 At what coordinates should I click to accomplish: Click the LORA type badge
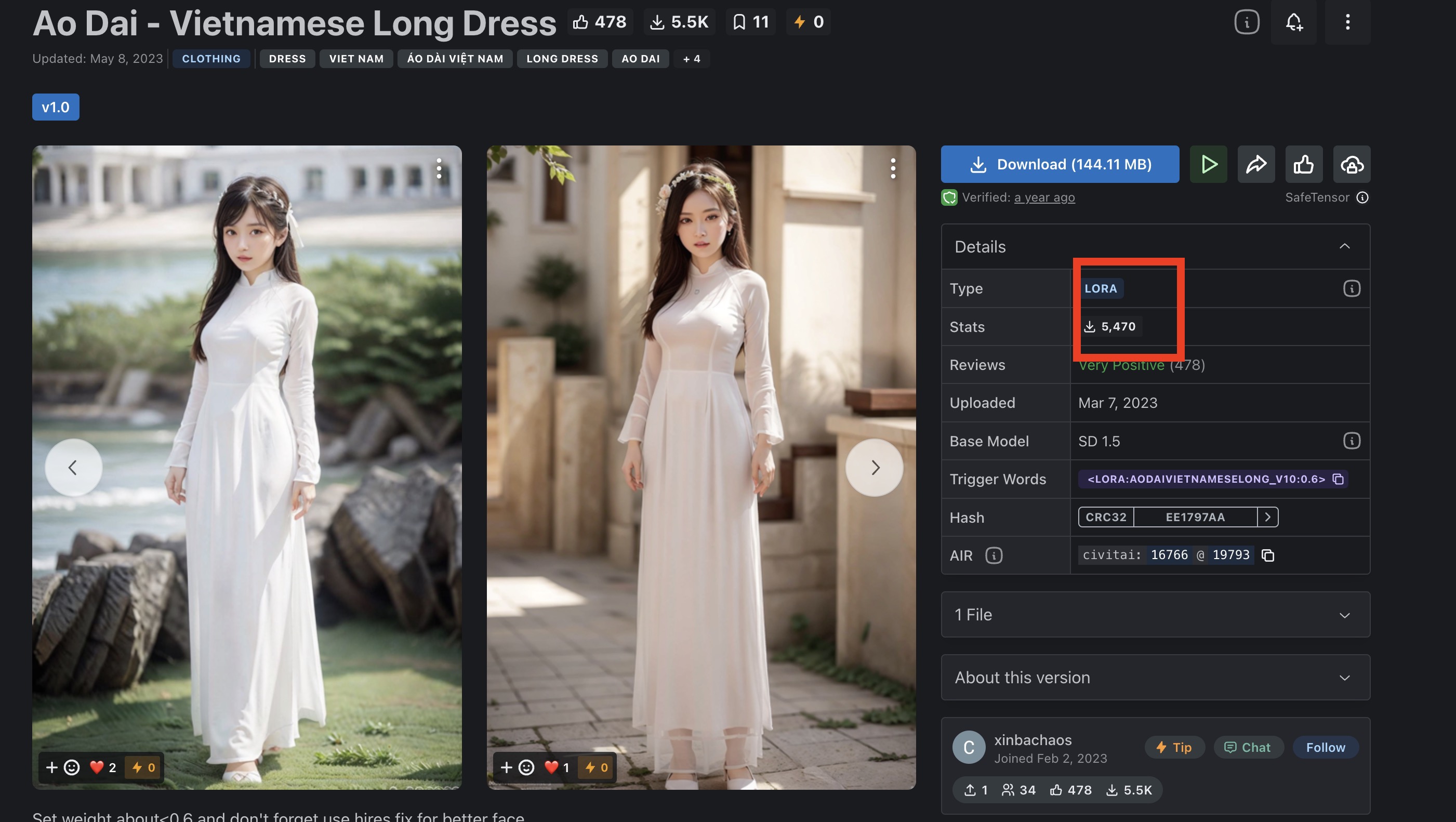(1101, 289)
